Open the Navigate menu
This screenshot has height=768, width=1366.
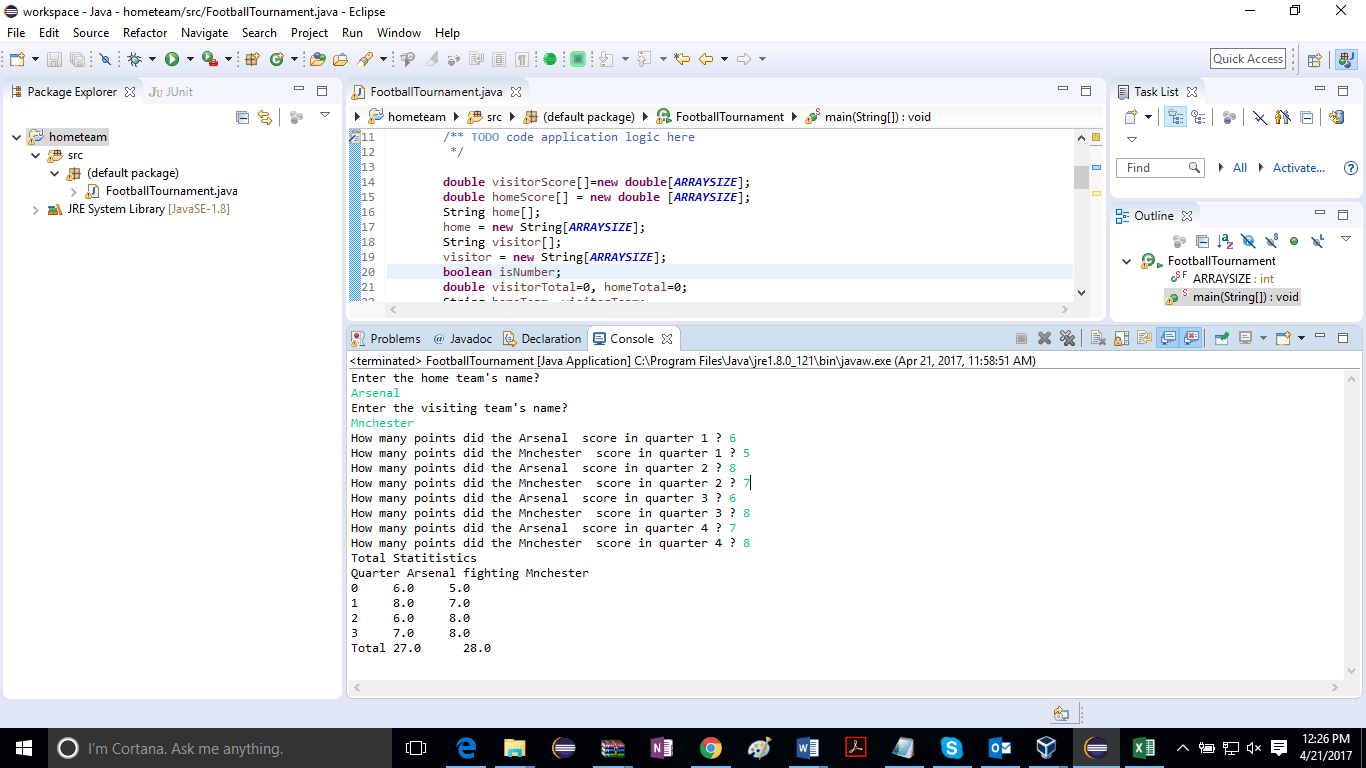coord(204,33)
